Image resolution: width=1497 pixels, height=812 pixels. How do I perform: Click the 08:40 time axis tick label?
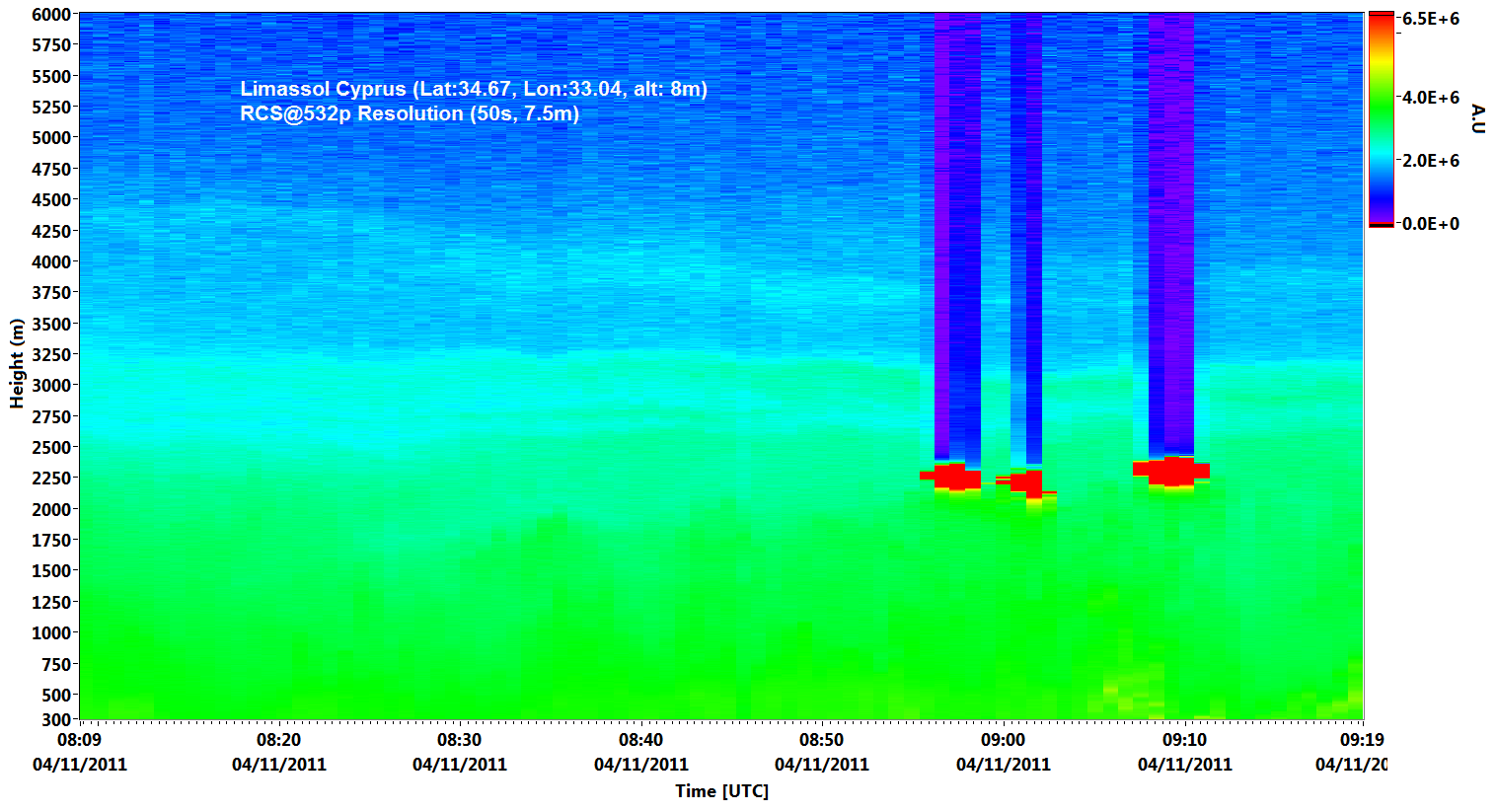(641, 740)
